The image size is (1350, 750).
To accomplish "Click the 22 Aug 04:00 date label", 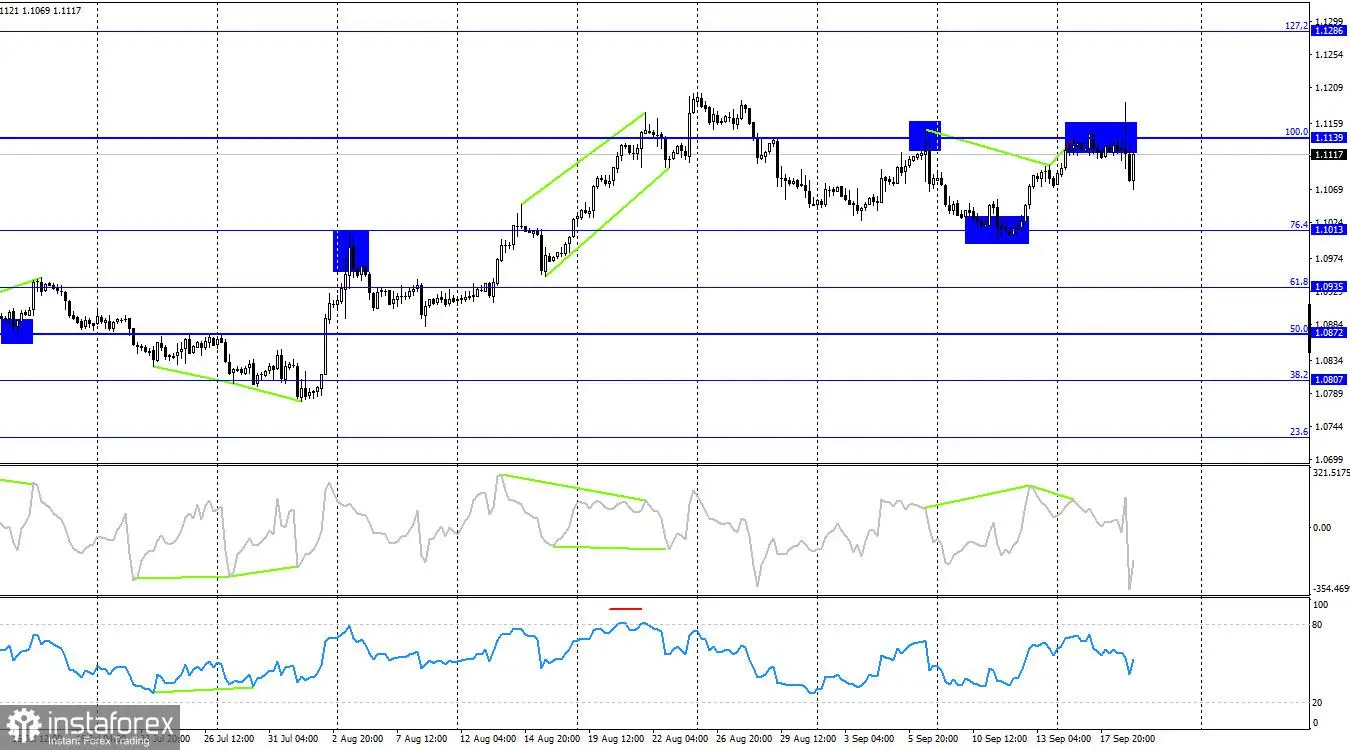I will pyautogui.click(x=680, y=739).
